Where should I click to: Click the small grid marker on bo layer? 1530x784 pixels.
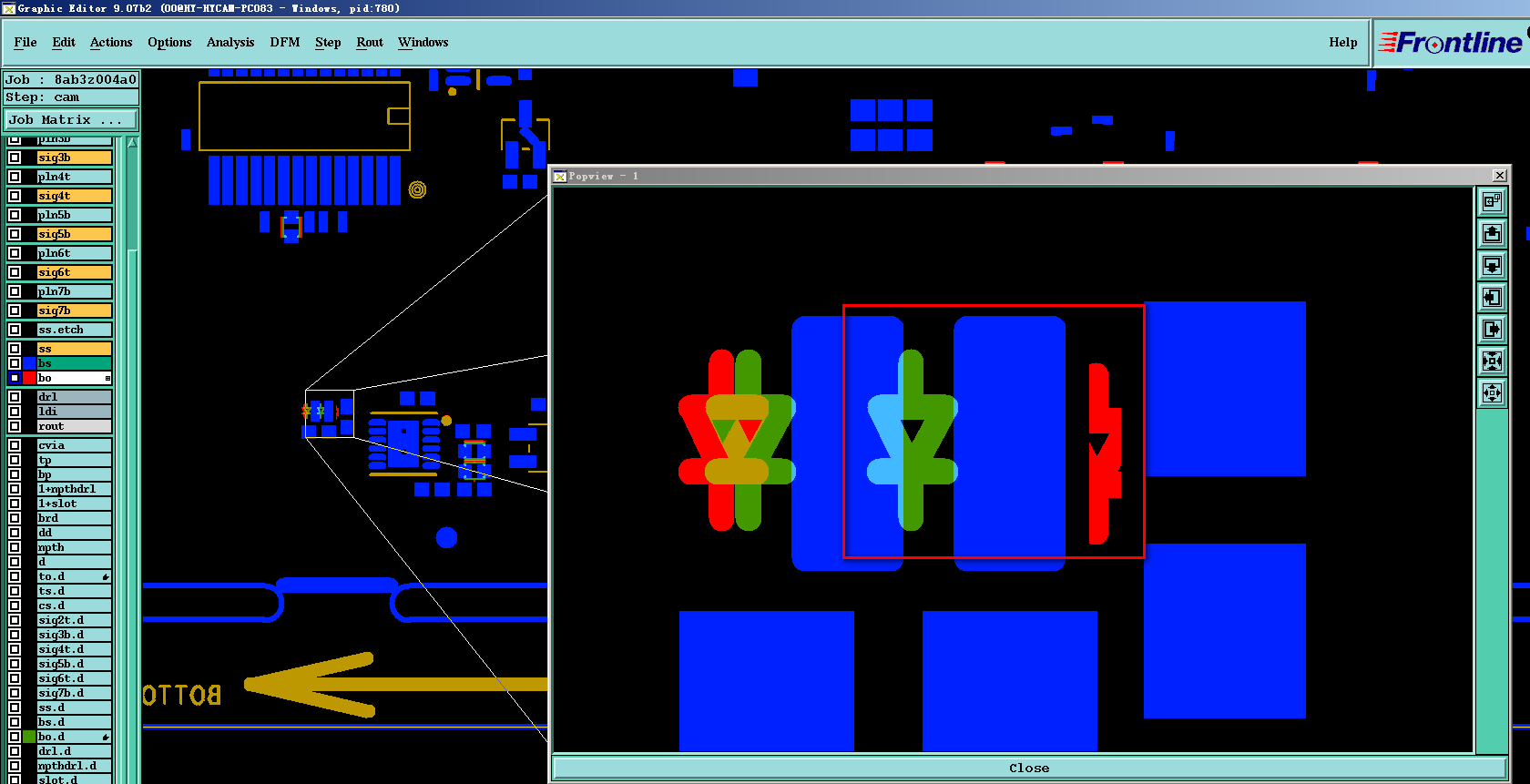pos(107,378)
